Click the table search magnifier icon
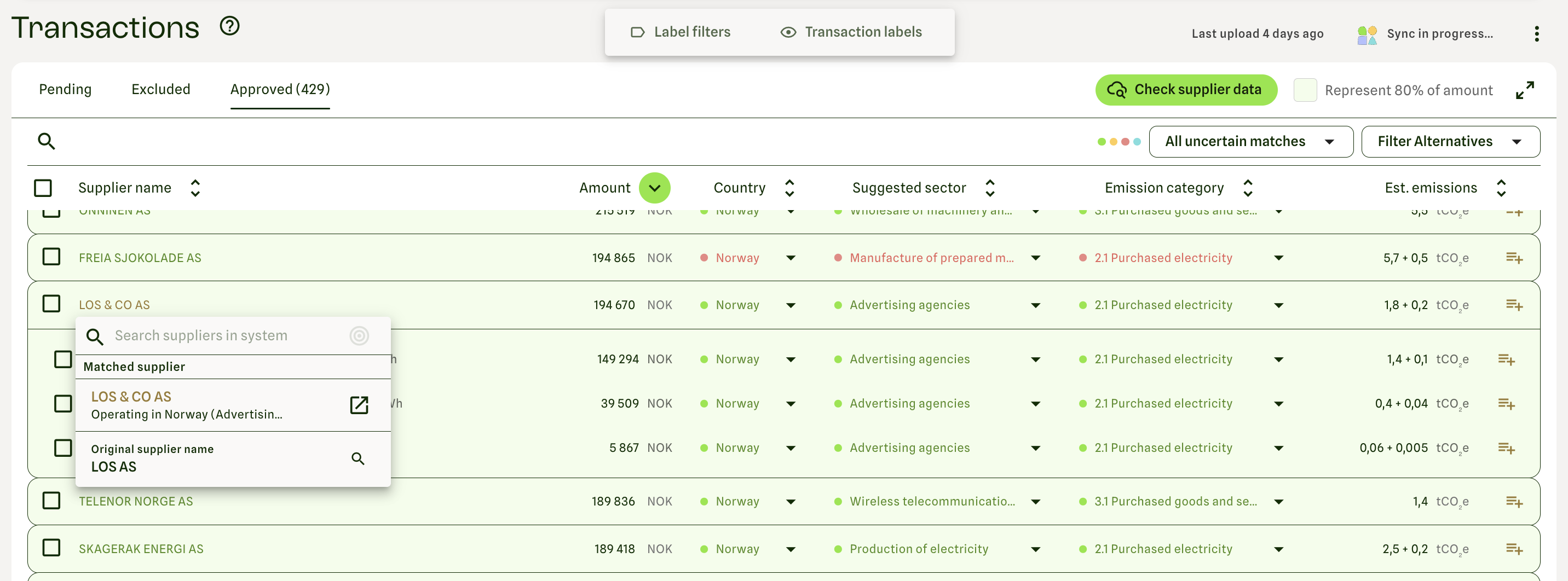Screen dimensions: 1568x581 46,141
